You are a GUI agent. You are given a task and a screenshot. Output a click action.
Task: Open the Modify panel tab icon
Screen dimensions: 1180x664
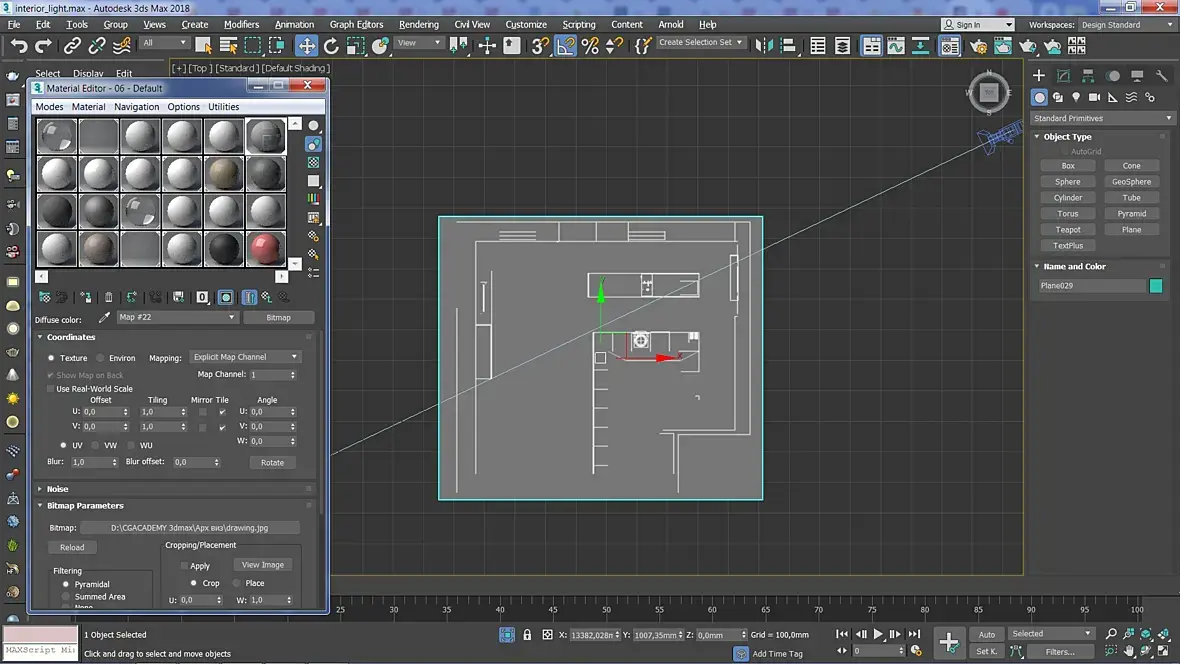click(1063, 76)
